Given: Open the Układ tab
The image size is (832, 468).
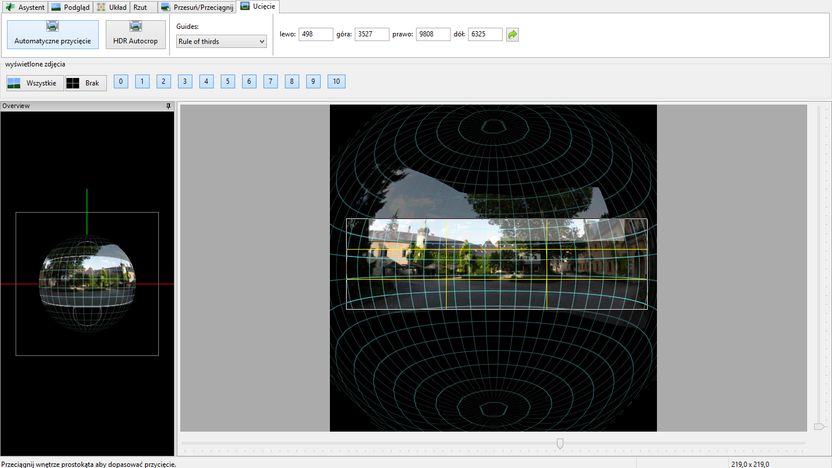Looking at the screenshot, I should 112,7.
